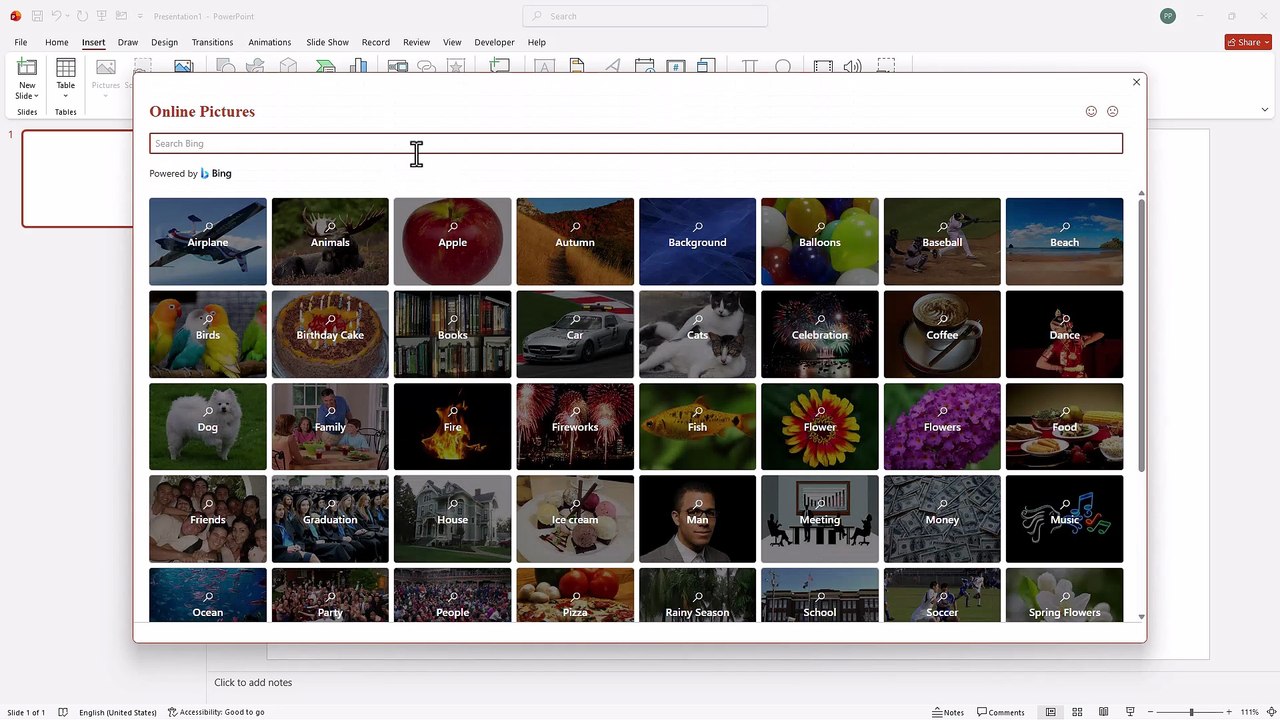The width and height of the screenshot is (1280, 720).
Task: Click the zoom in plus icon
Action: [x=1229, y=712]
